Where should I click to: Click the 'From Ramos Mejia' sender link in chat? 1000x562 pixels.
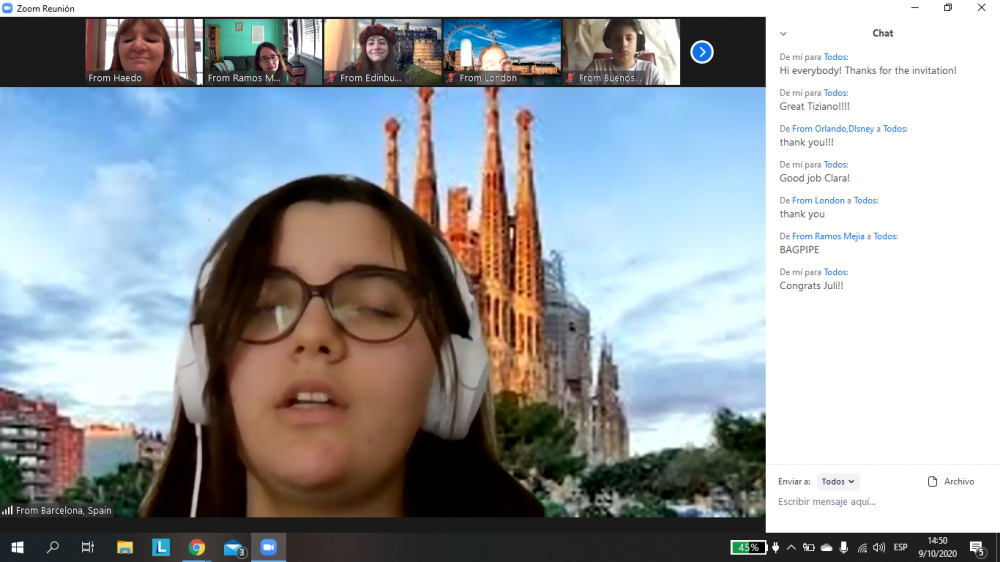828,236
